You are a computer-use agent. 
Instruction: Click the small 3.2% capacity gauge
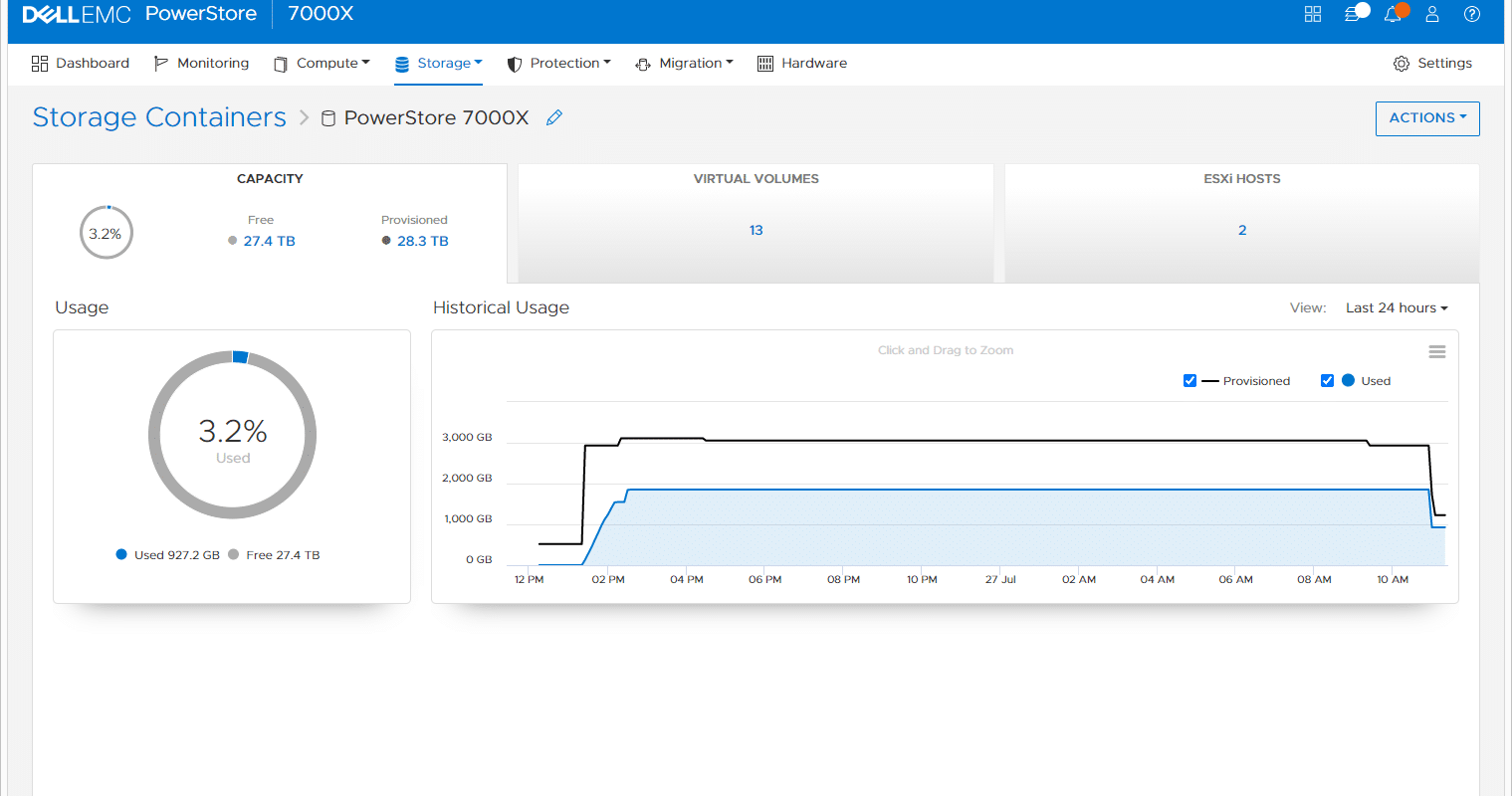click(106, 233)
